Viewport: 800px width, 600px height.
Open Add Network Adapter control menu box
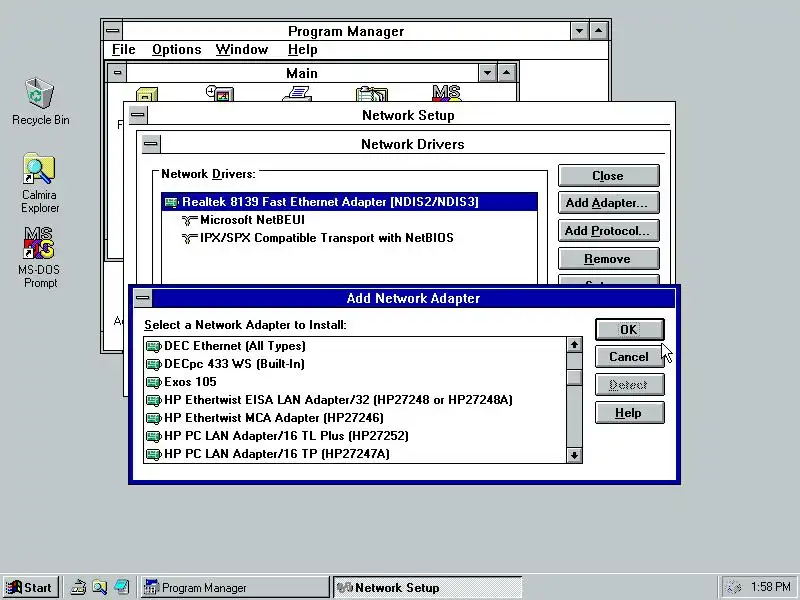click(143, 298)
